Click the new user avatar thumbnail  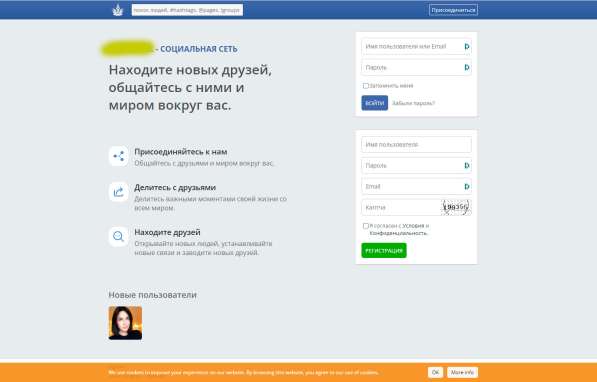coord(125,323)
